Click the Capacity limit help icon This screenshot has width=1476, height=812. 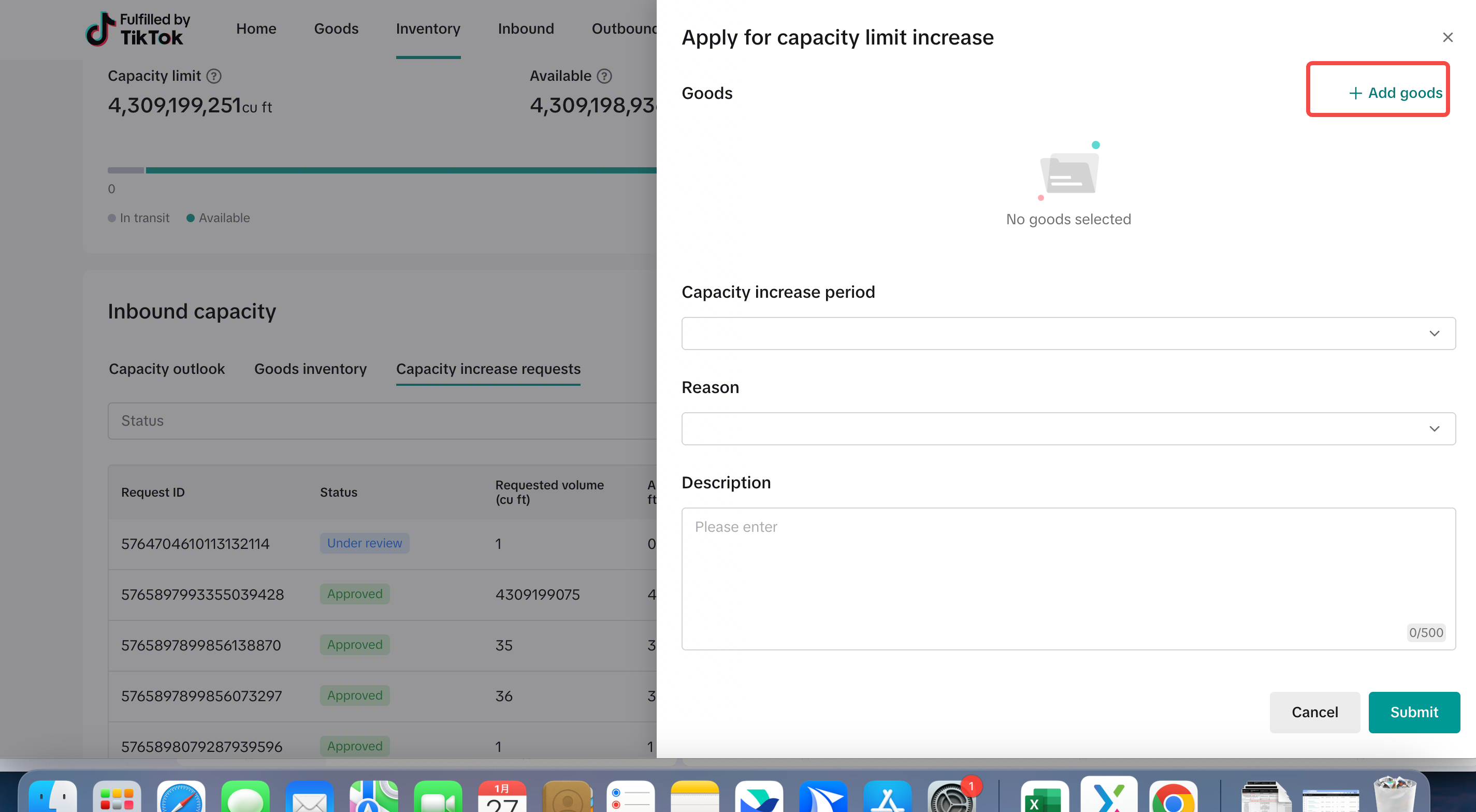[214, 76]
